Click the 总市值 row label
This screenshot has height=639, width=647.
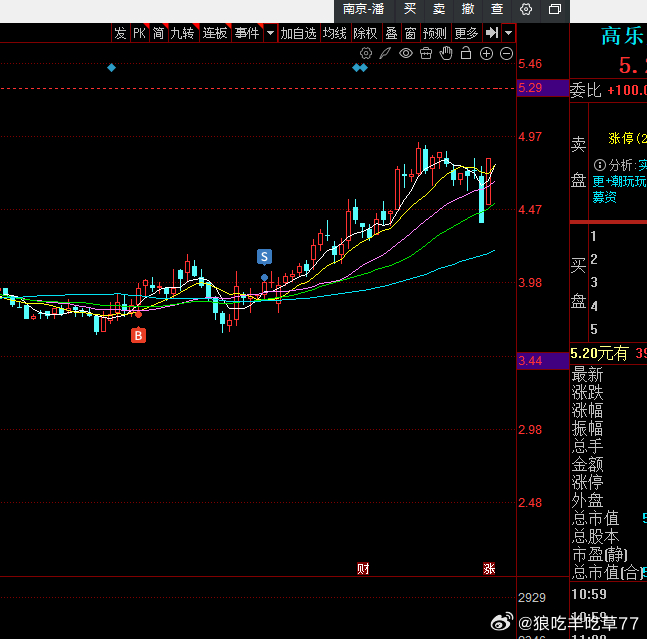pos(595,519)
